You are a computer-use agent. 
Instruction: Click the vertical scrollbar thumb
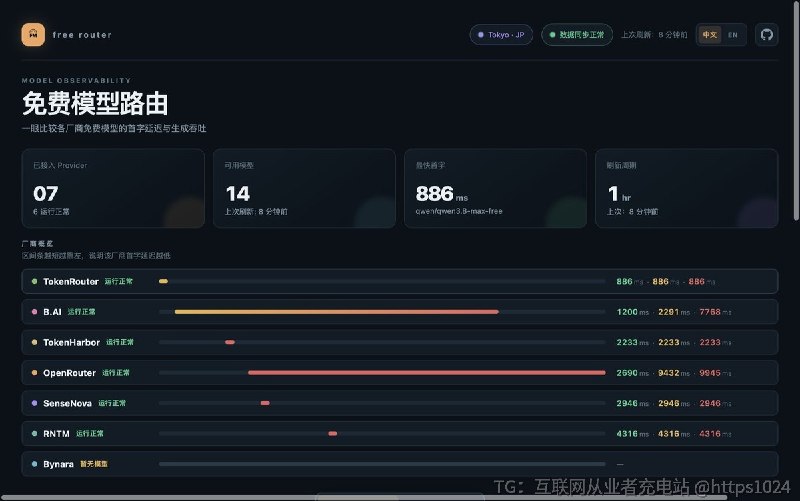[796, 110]
